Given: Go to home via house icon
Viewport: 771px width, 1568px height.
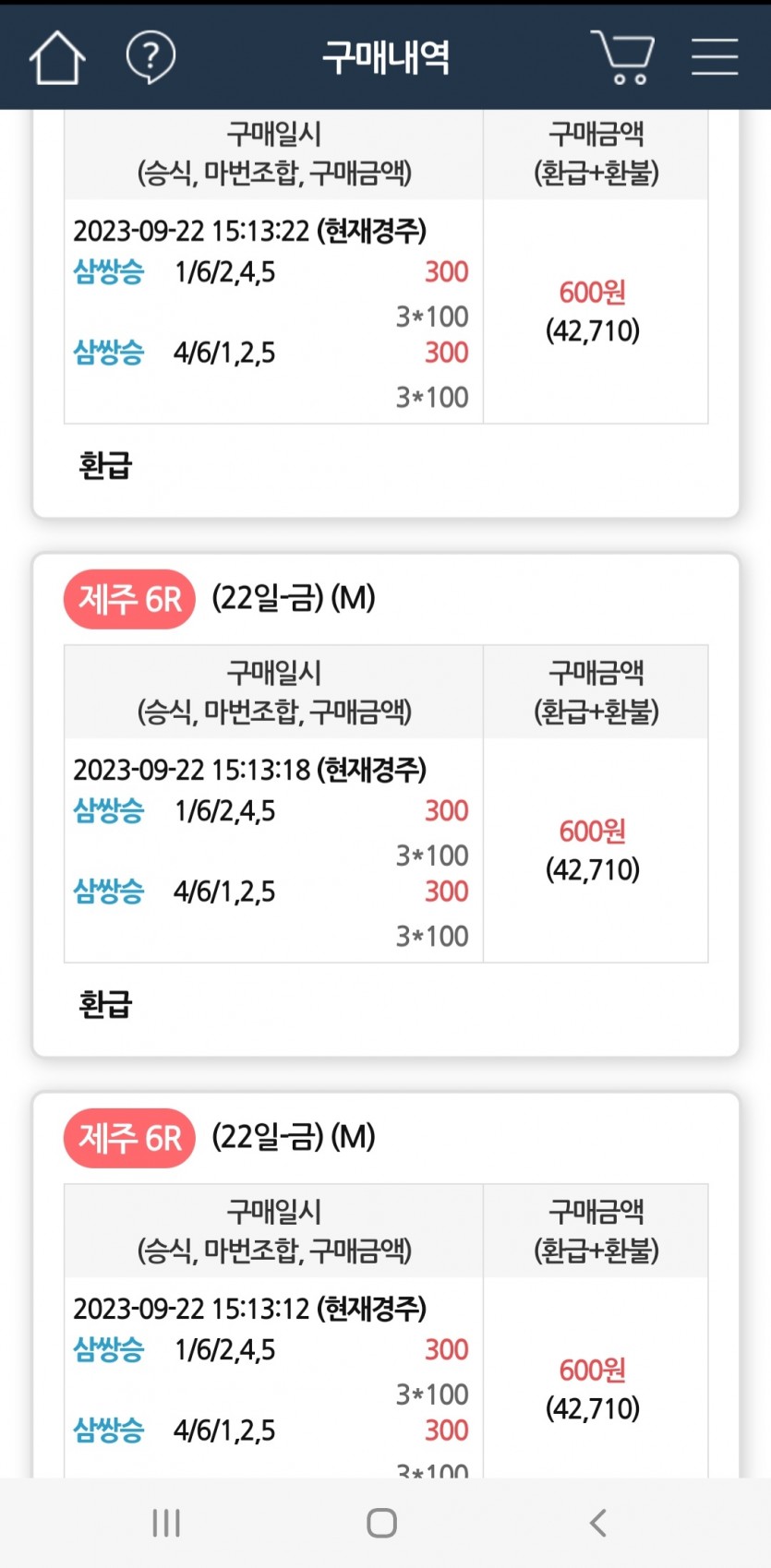Looking at the screenshot, I should pyautogui.click(x=57, y=57).
